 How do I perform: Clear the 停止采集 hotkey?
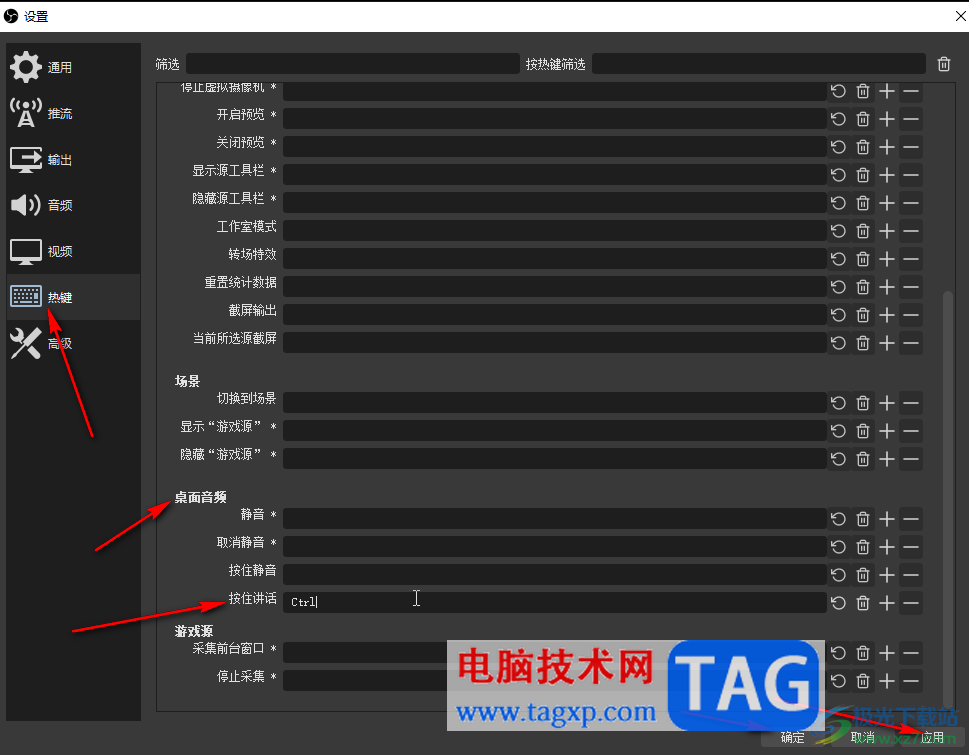pos(863,681)
